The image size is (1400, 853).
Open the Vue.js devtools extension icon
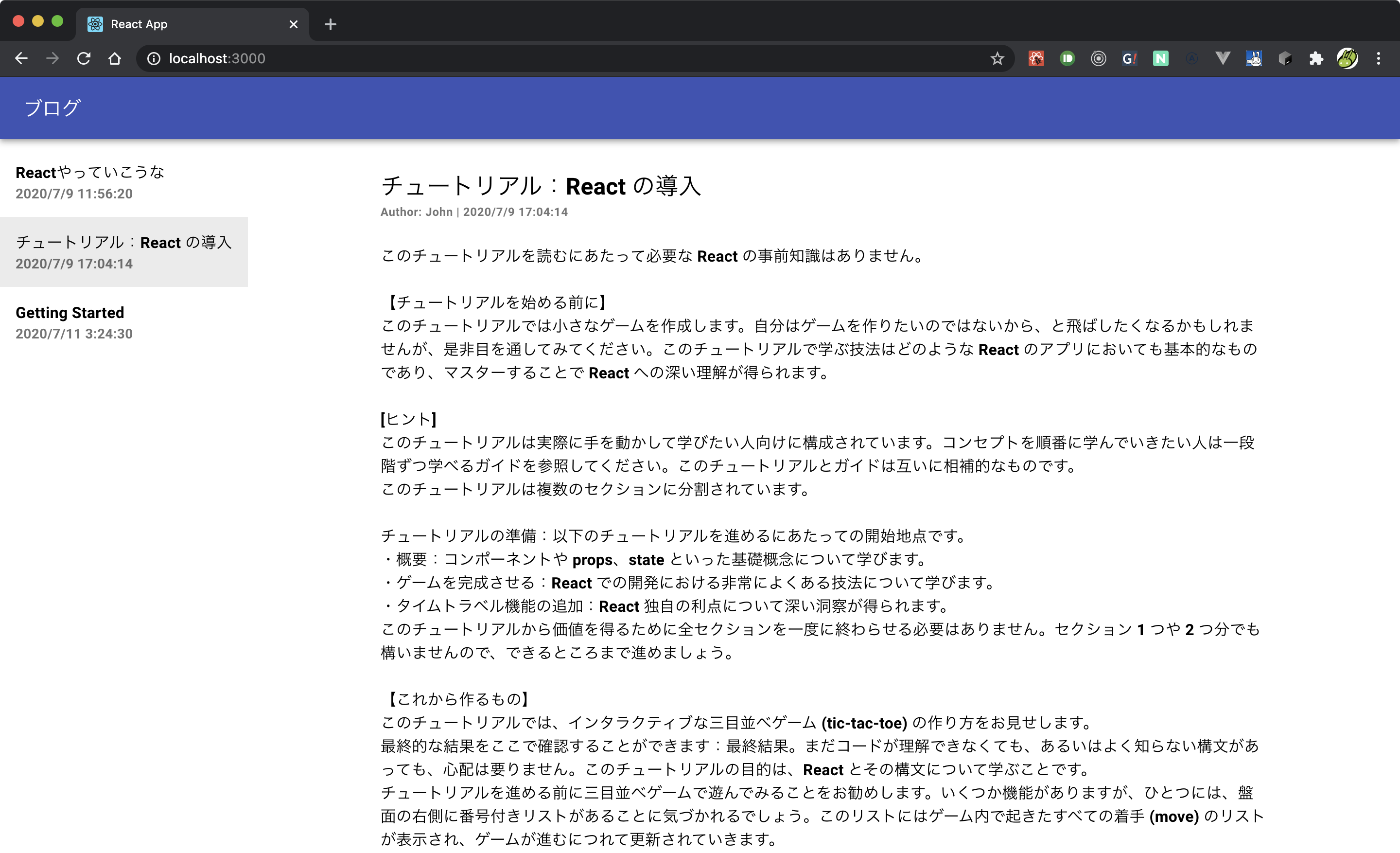point(1223,58)
